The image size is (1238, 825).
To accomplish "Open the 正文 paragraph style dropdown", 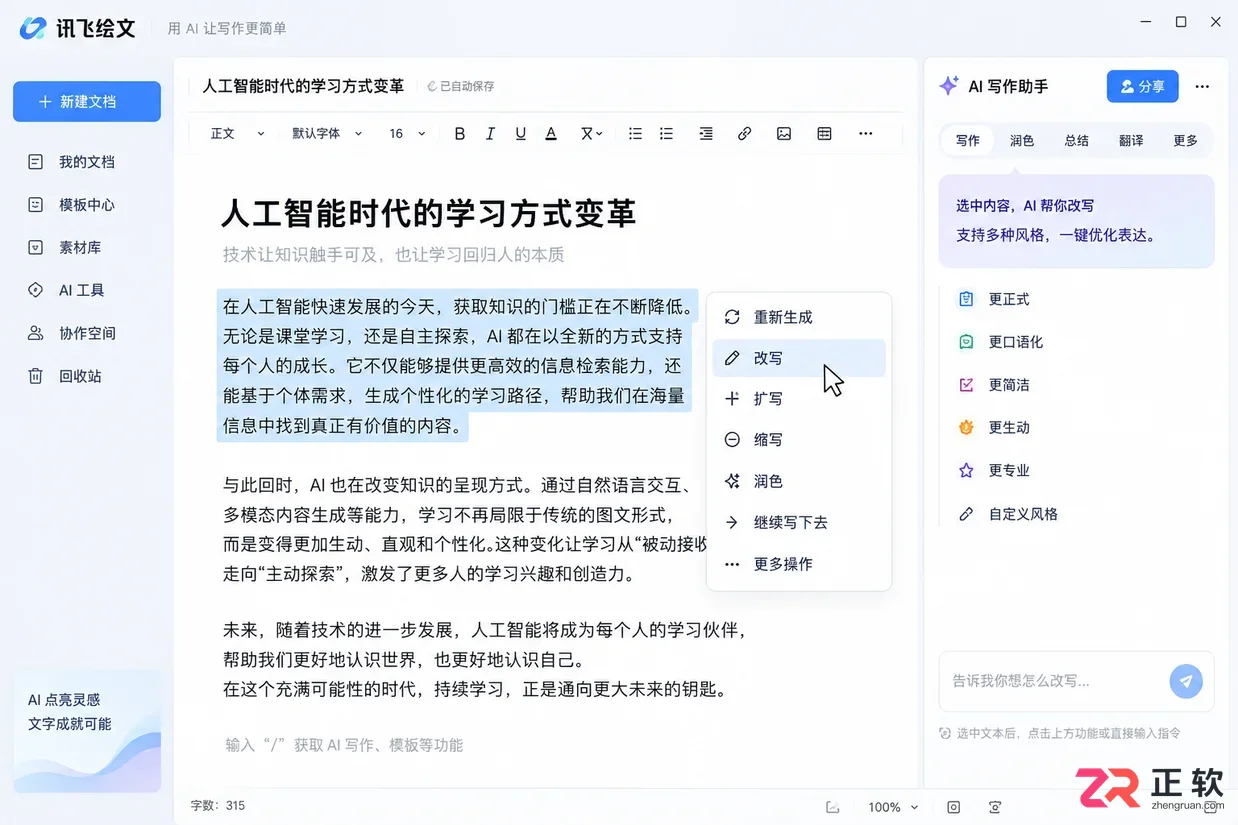I will [237, 134].
